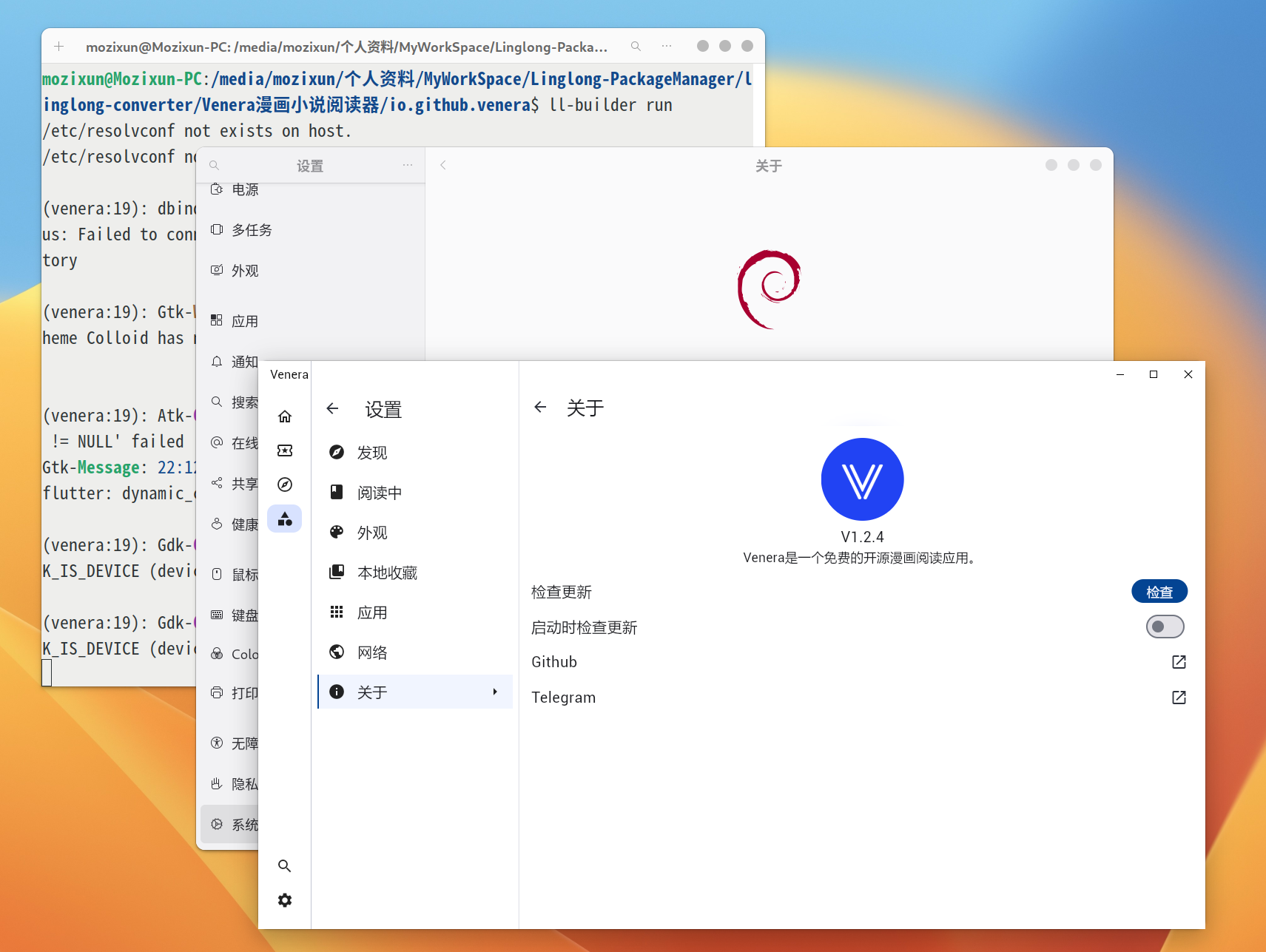1266x952 pixels.
Task: Click search icon in system 设置 window
Action: [x=214, y=166]
